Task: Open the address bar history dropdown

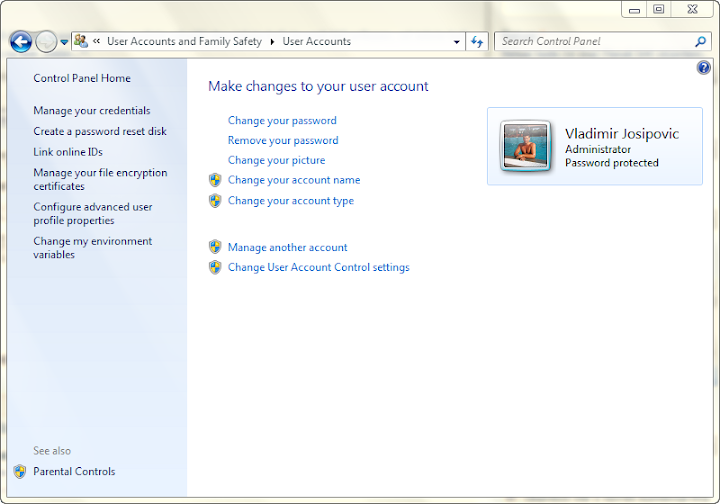Action: tap(456, 42)
